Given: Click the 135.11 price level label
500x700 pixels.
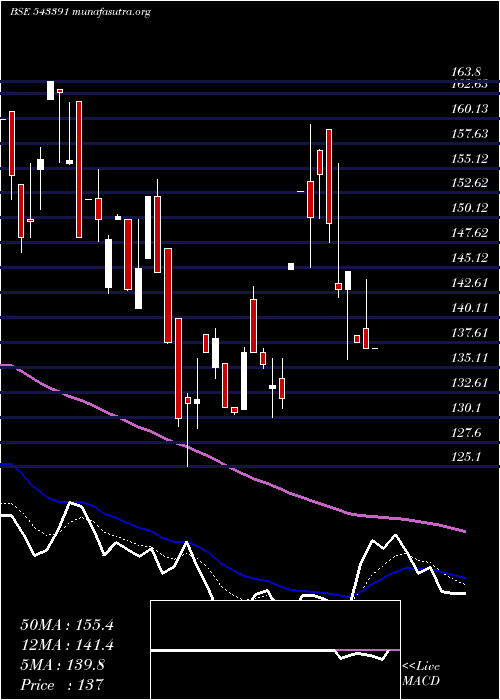Looking at the screenshot, I should tap(470, 358).
